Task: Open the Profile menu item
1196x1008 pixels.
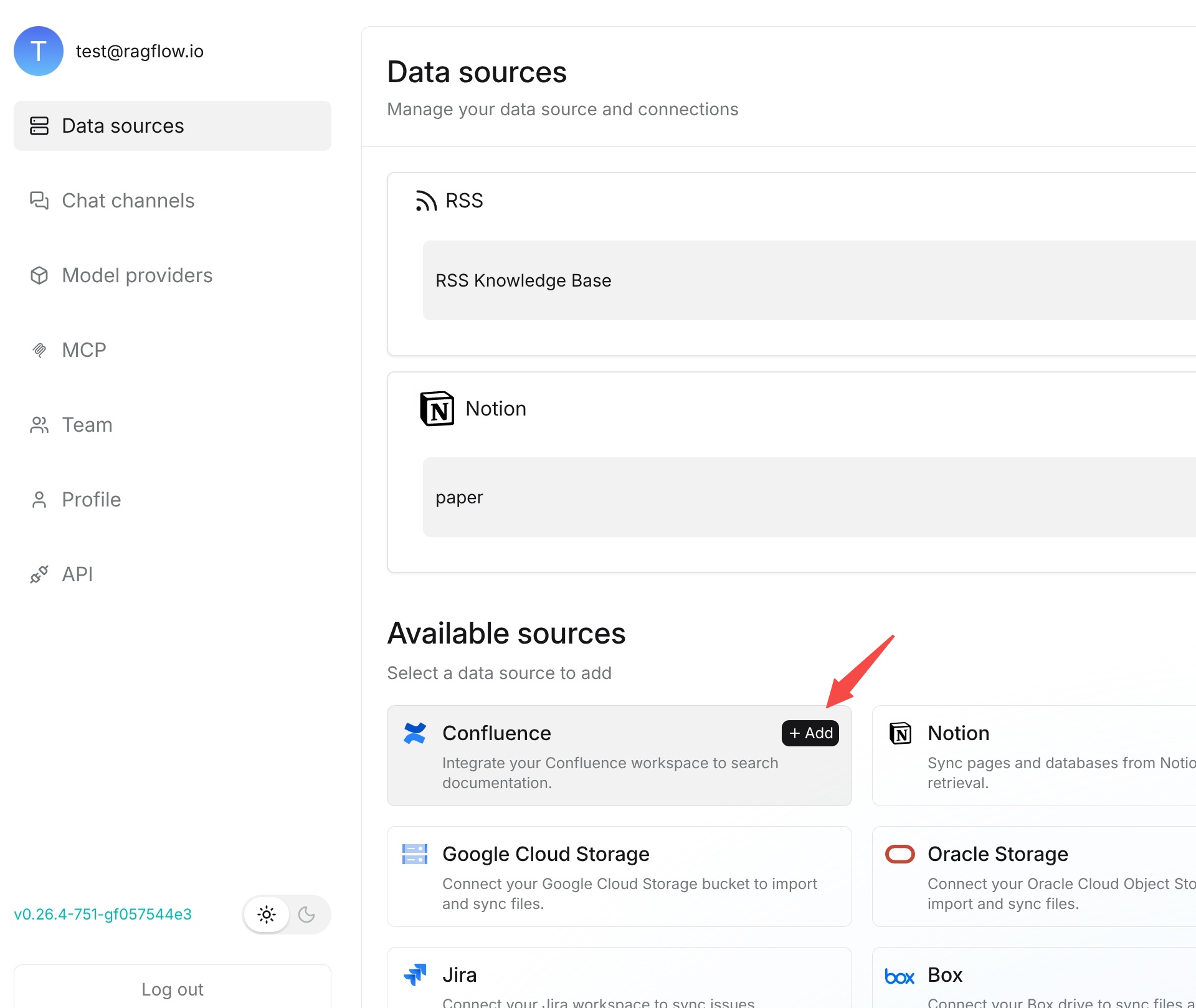Action: [x=173, y=500]
